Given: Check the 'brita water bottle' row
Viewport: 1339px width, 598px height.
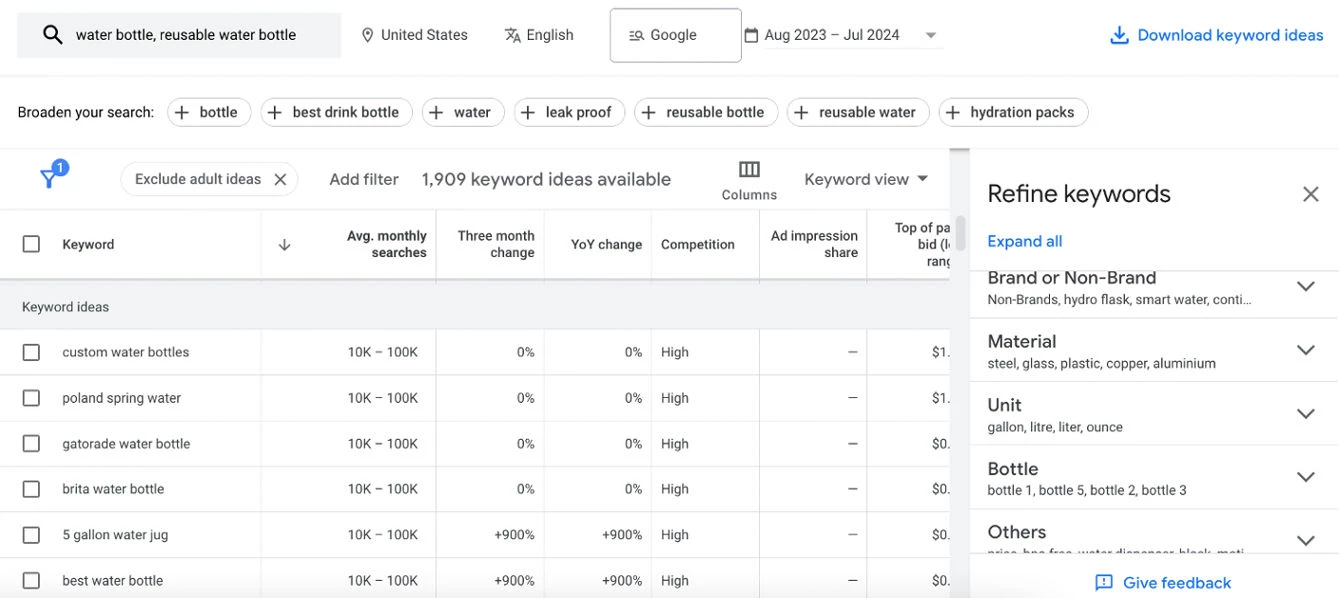Looking at the screenshot, I should coord(31,489).
